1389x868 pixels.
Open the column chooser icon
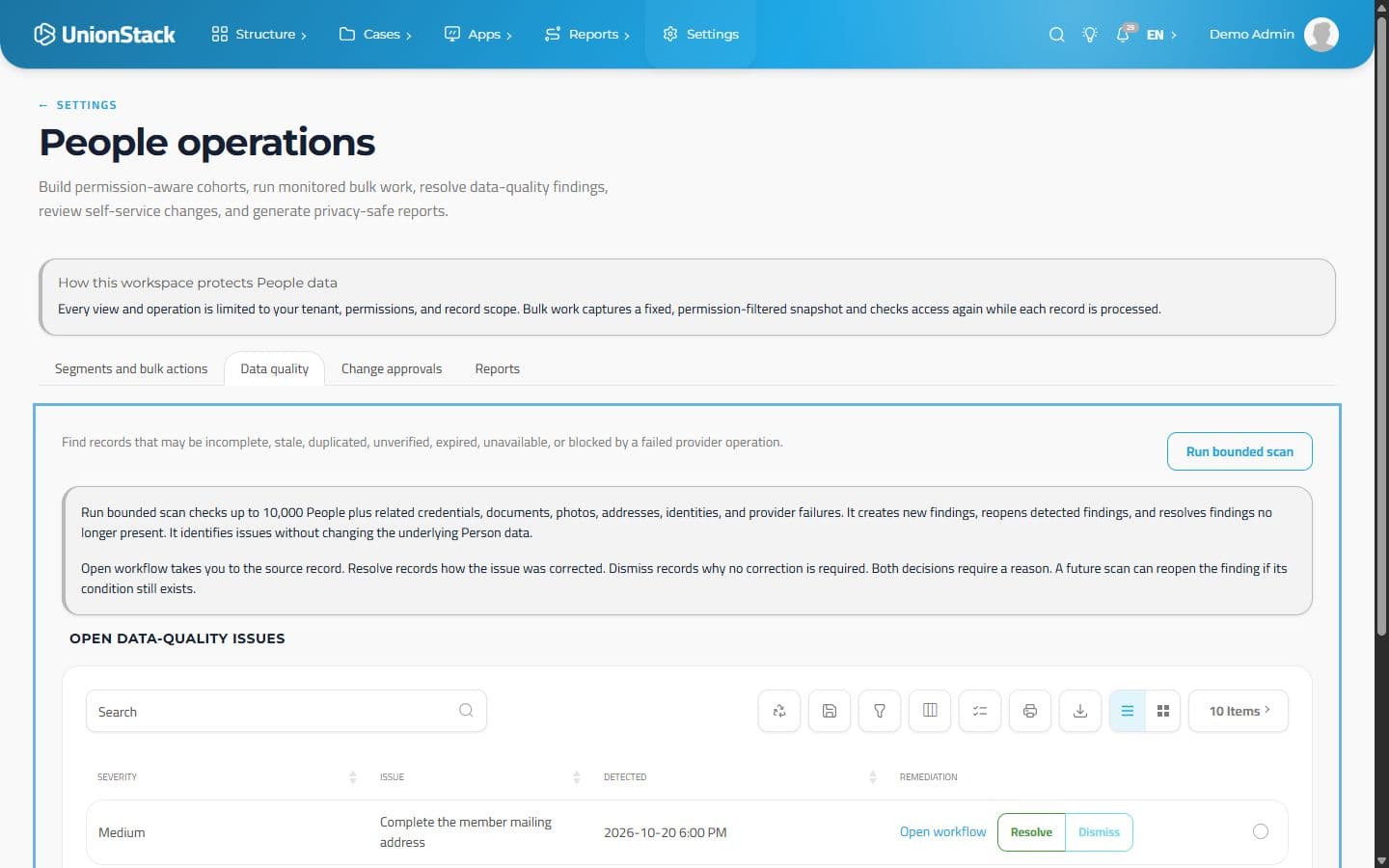(930, 711)
